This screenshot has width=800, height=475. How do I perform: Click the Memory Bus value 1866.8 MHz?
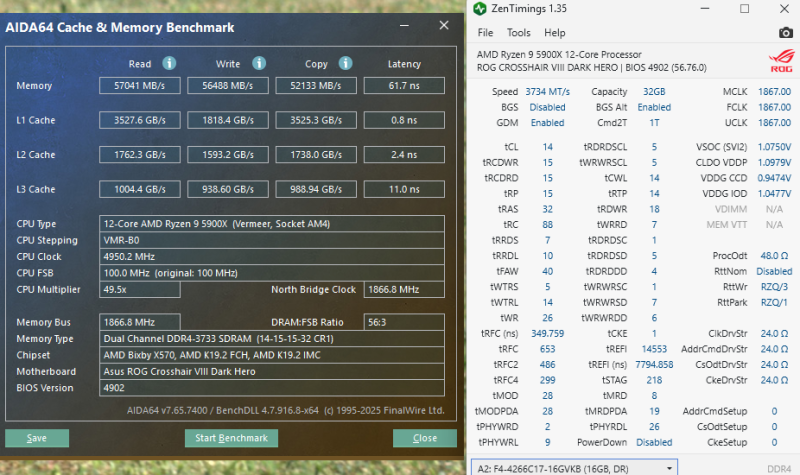(140, 322)
